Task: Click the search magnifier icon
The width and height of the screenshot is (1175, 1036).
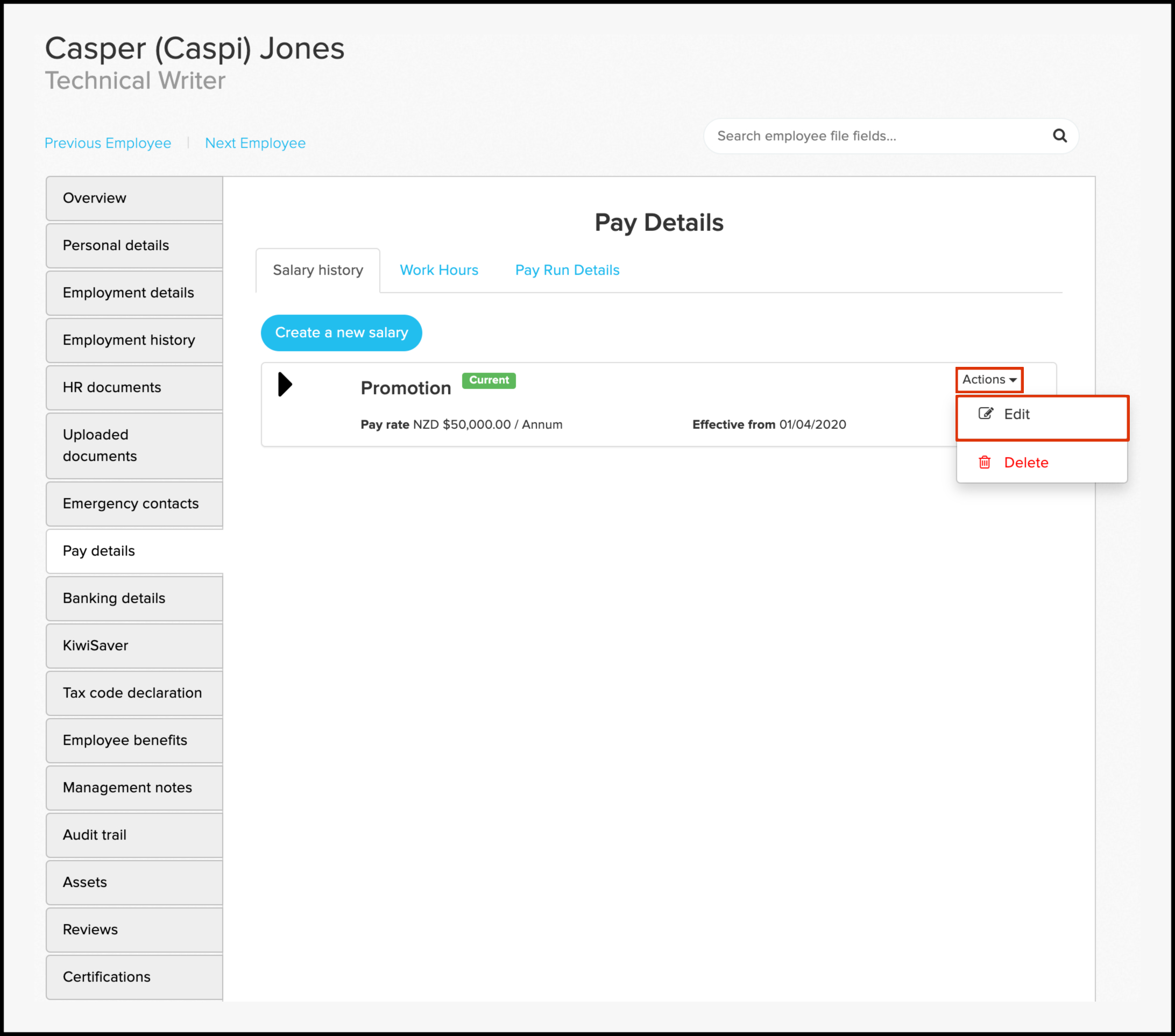Action: [1059, 136]
